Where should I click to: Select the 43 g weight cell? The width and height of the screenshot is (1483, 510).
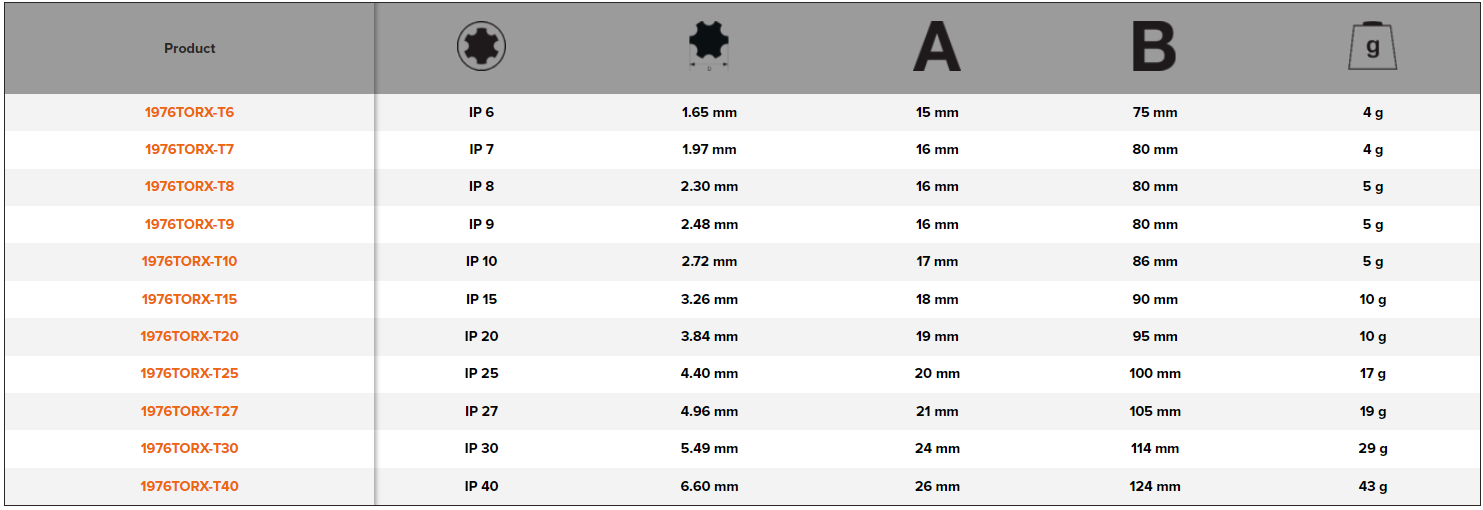click(1372, 486)
